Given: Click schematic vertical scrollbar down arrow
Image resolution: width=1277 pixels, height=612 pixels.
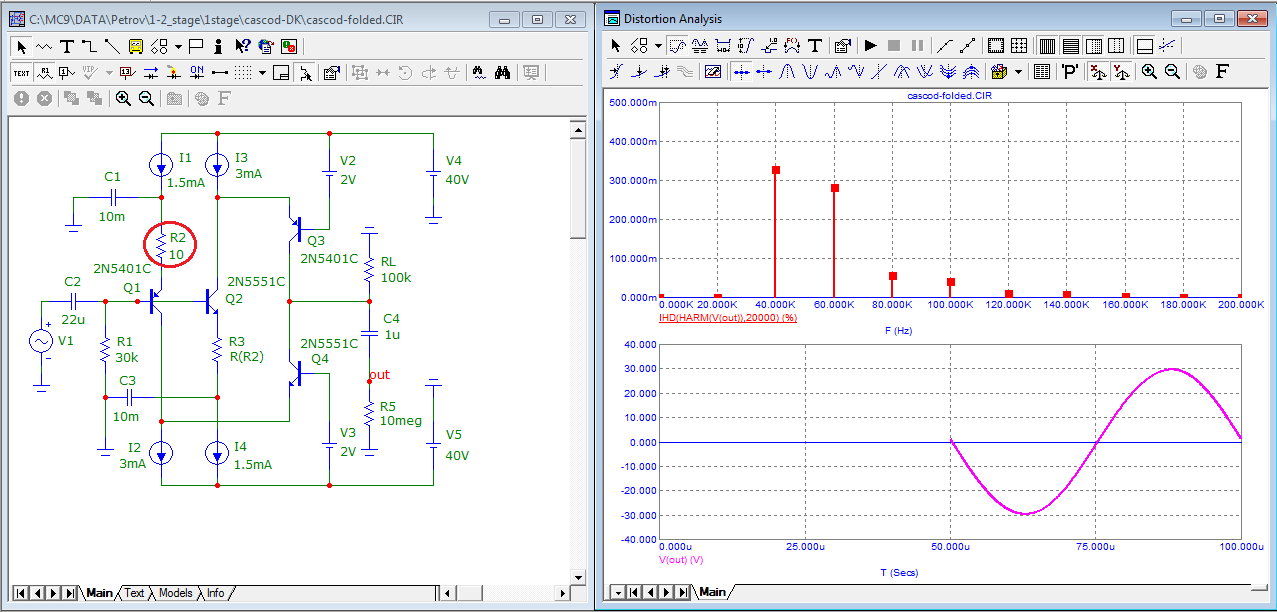Looking at the screenshot, I should (x=576, y=576).
